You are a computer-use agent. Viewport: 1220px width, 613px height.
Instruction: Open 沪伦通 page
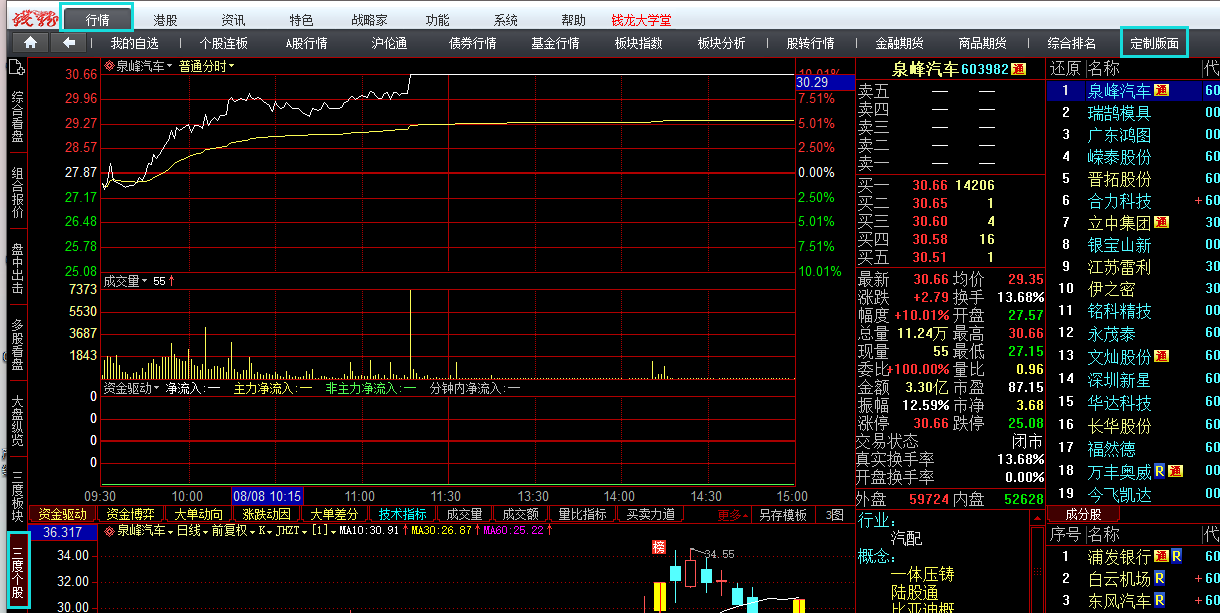point(389,43)
